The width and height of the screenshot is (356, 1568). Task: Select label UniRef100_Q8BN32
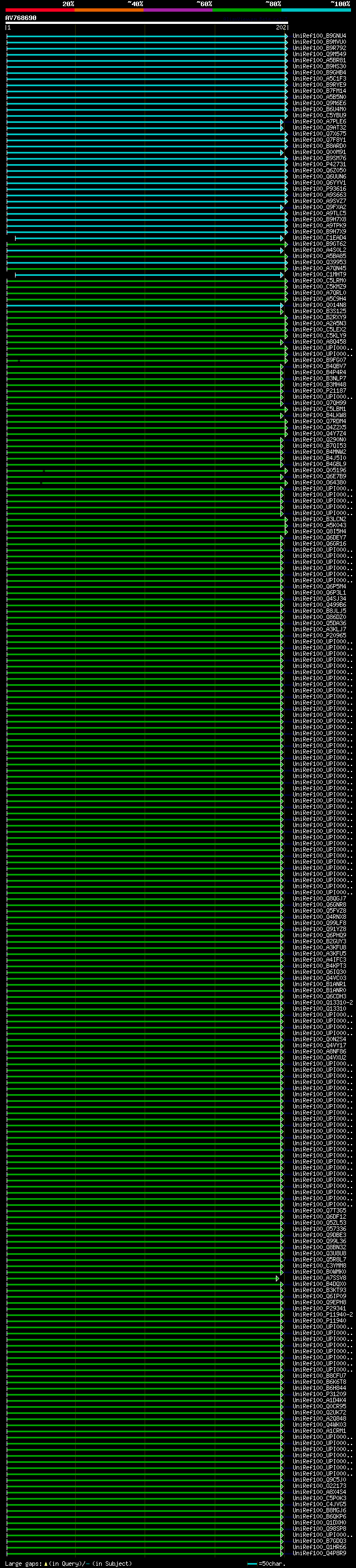click(x=319, y=1247)
